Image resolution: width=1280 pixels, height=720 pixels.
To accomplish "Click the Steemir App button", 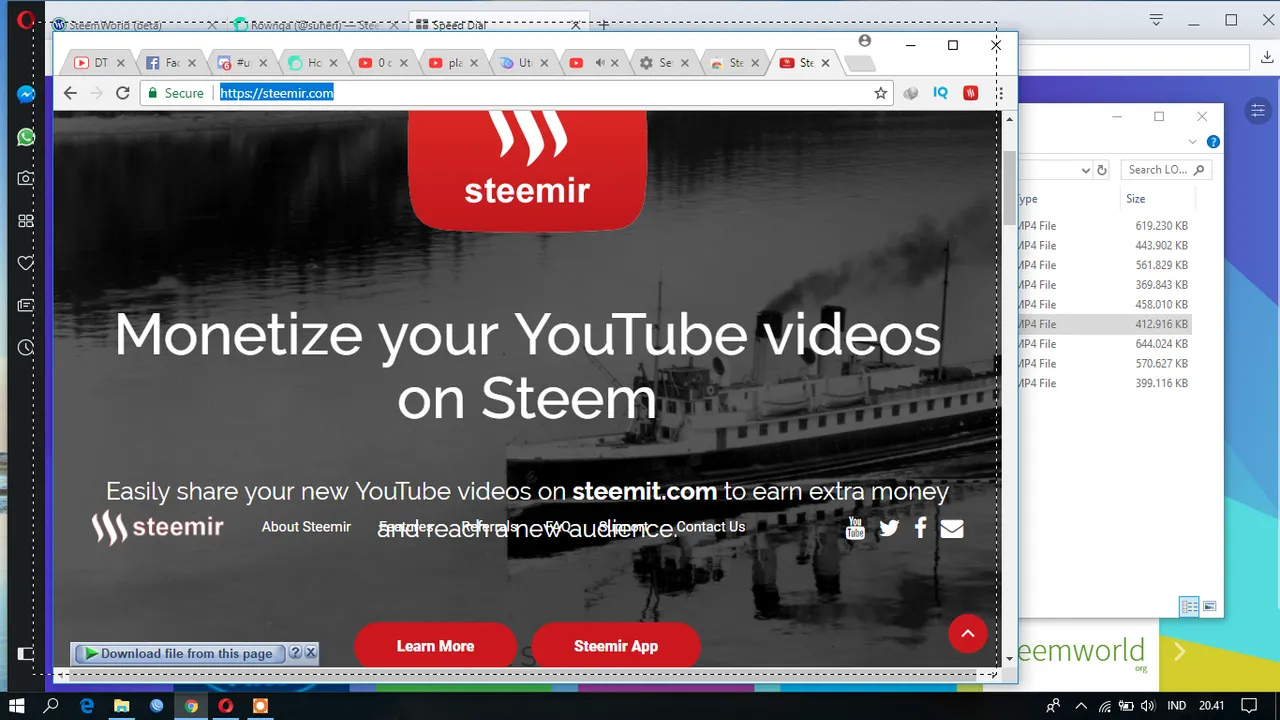I will 616,646.
